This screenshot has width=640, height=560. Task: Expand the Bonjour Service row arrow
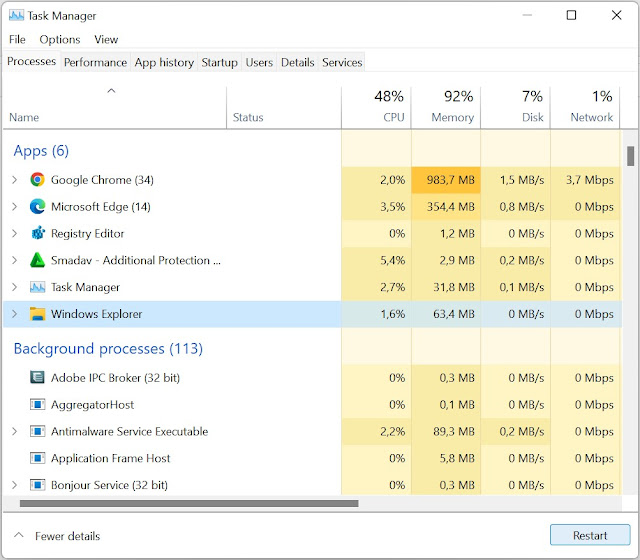point(15,485)
